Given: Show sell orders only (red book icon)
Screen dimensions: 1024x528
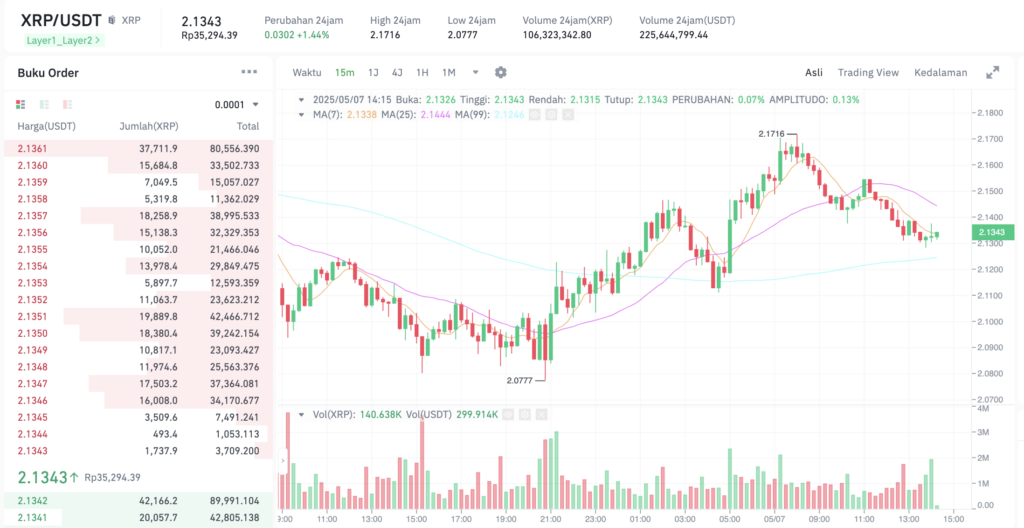Looking at the screenshot, I should pos(68,105).
